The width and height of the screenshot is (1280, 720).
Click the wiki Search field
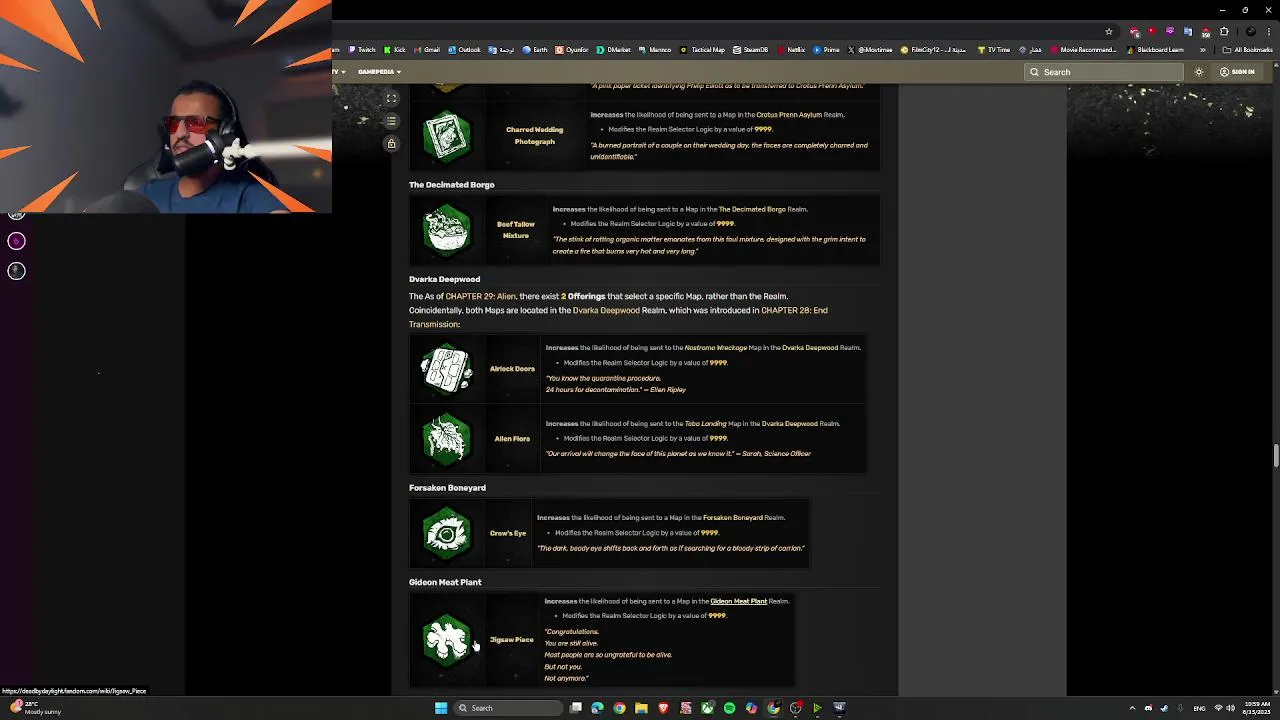pyautogui.click(x=1103, y=72)
